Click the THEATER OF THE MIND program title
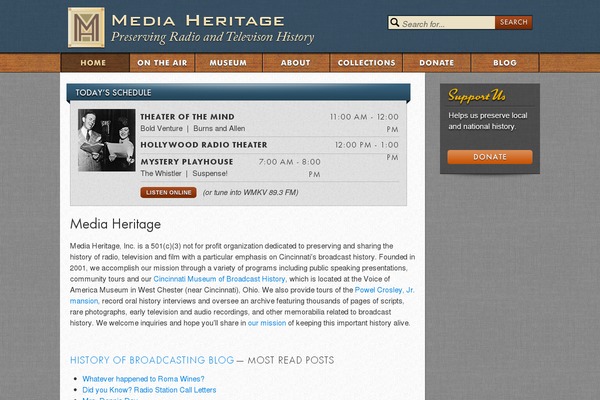Viewport: 600px width, 400px height. [188, 117]
